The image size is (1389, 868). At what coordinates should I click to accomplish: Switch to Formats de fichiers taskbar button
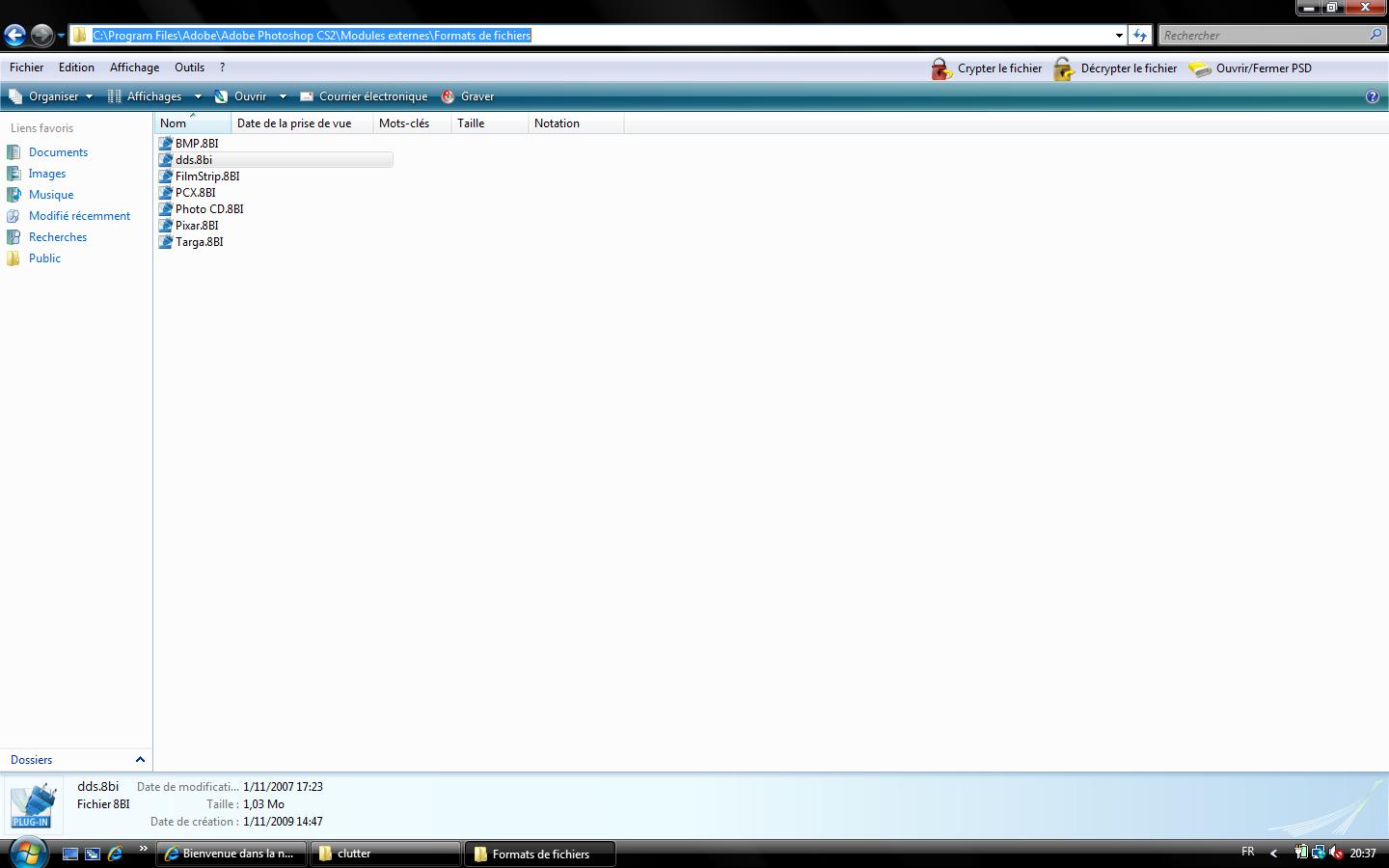pos(540,854)
